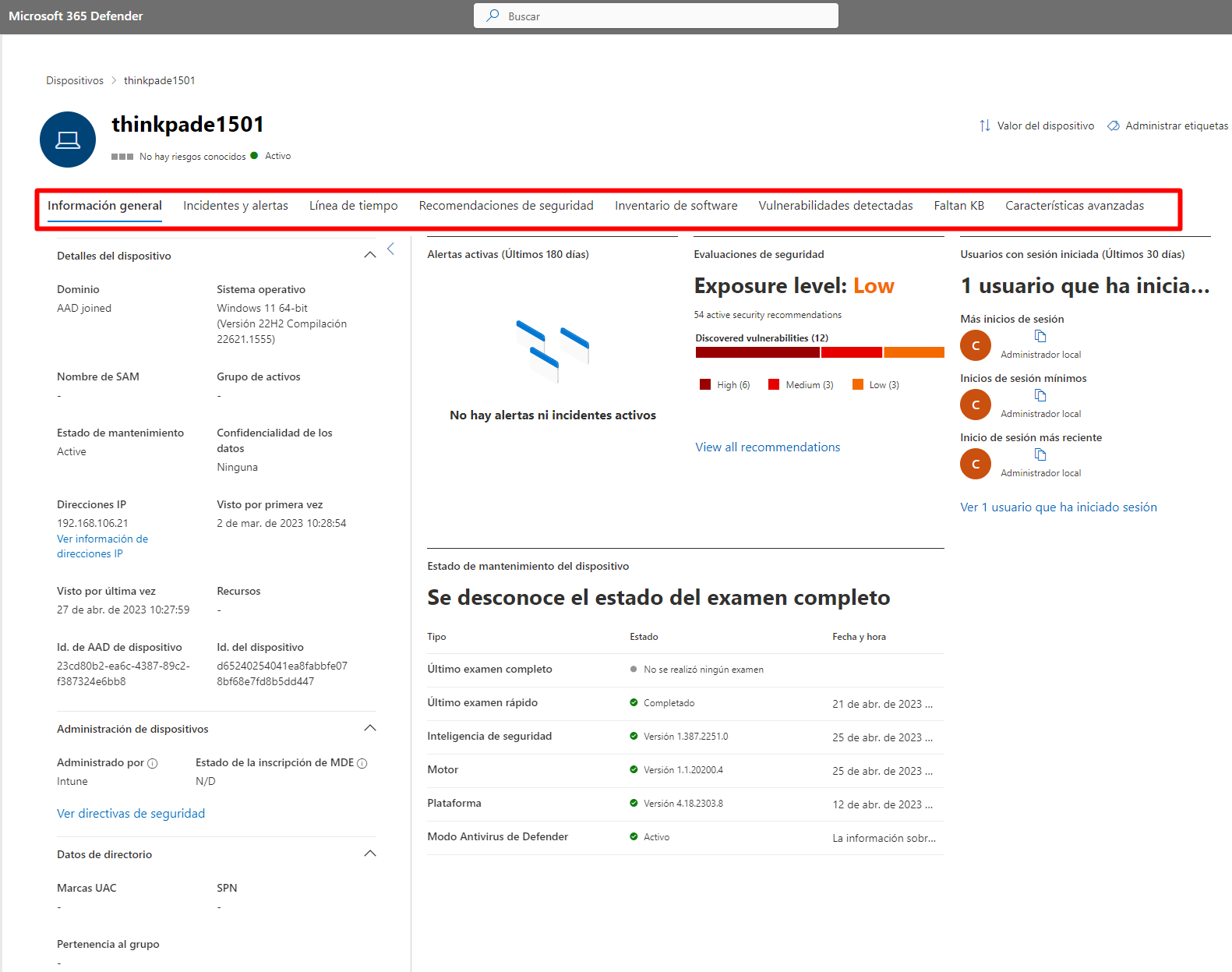The image size is (1232, 972).
Task: Click the dark red High vulnerabilities bar segment
Action: (x=757, y=352)
